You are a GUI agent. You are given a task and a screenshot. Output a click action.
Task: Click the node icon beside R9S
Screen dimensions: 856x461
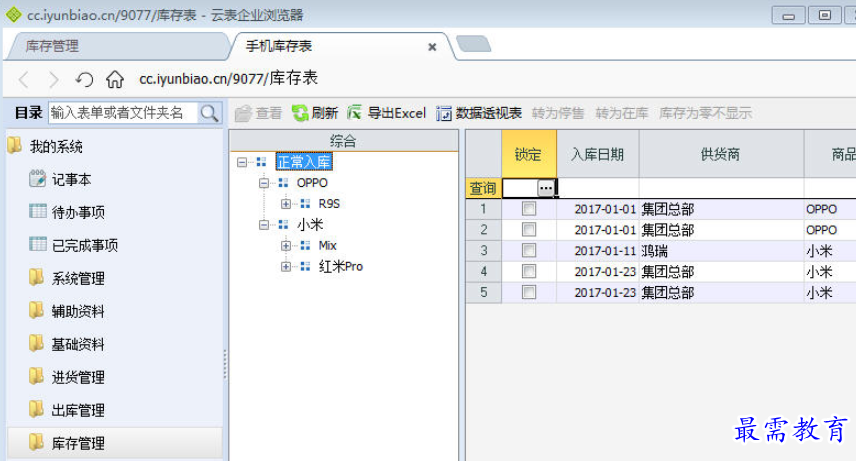click(x=305, y=204)
